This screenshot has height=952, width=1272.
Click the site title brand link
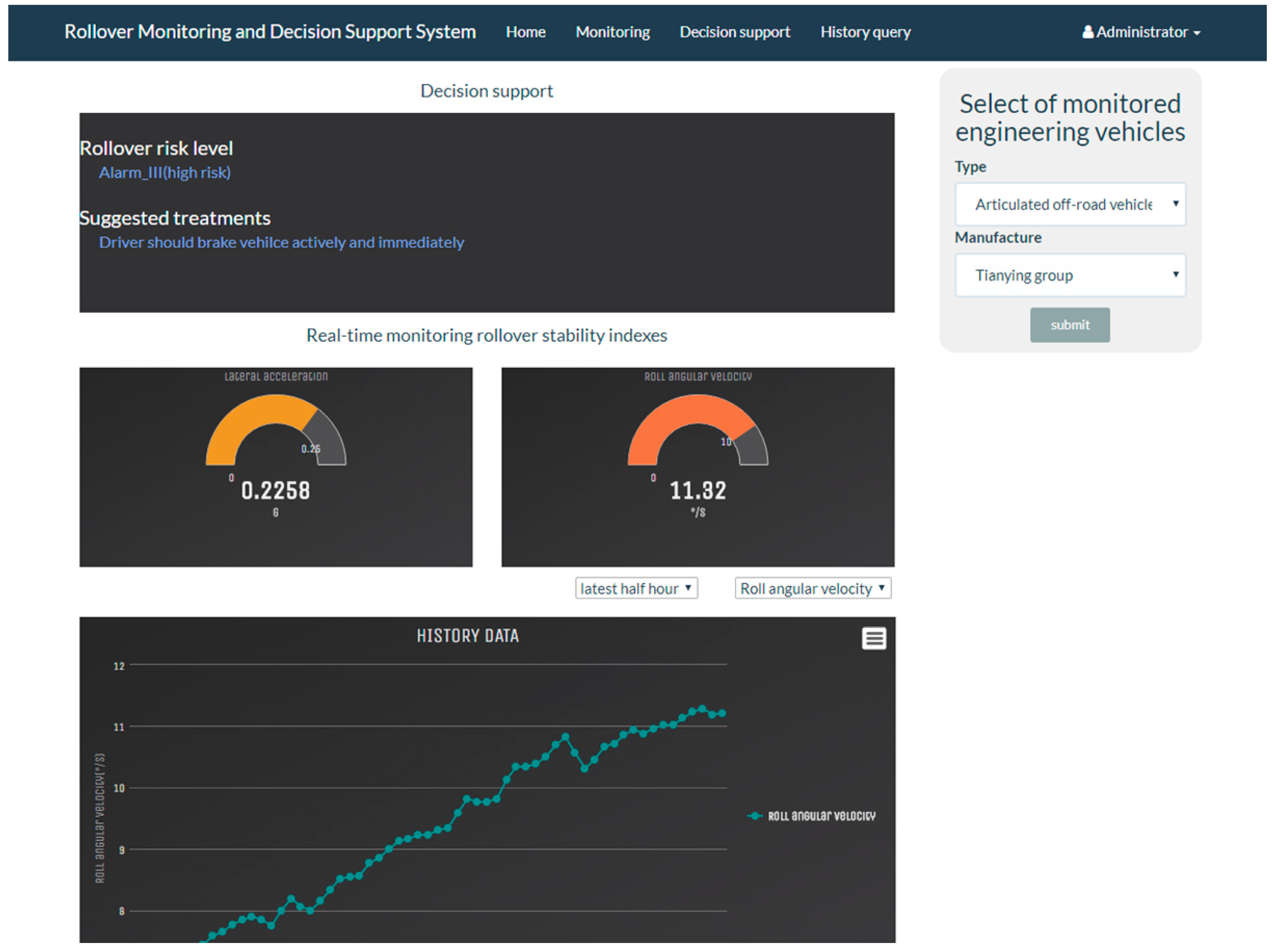[270, 32]
